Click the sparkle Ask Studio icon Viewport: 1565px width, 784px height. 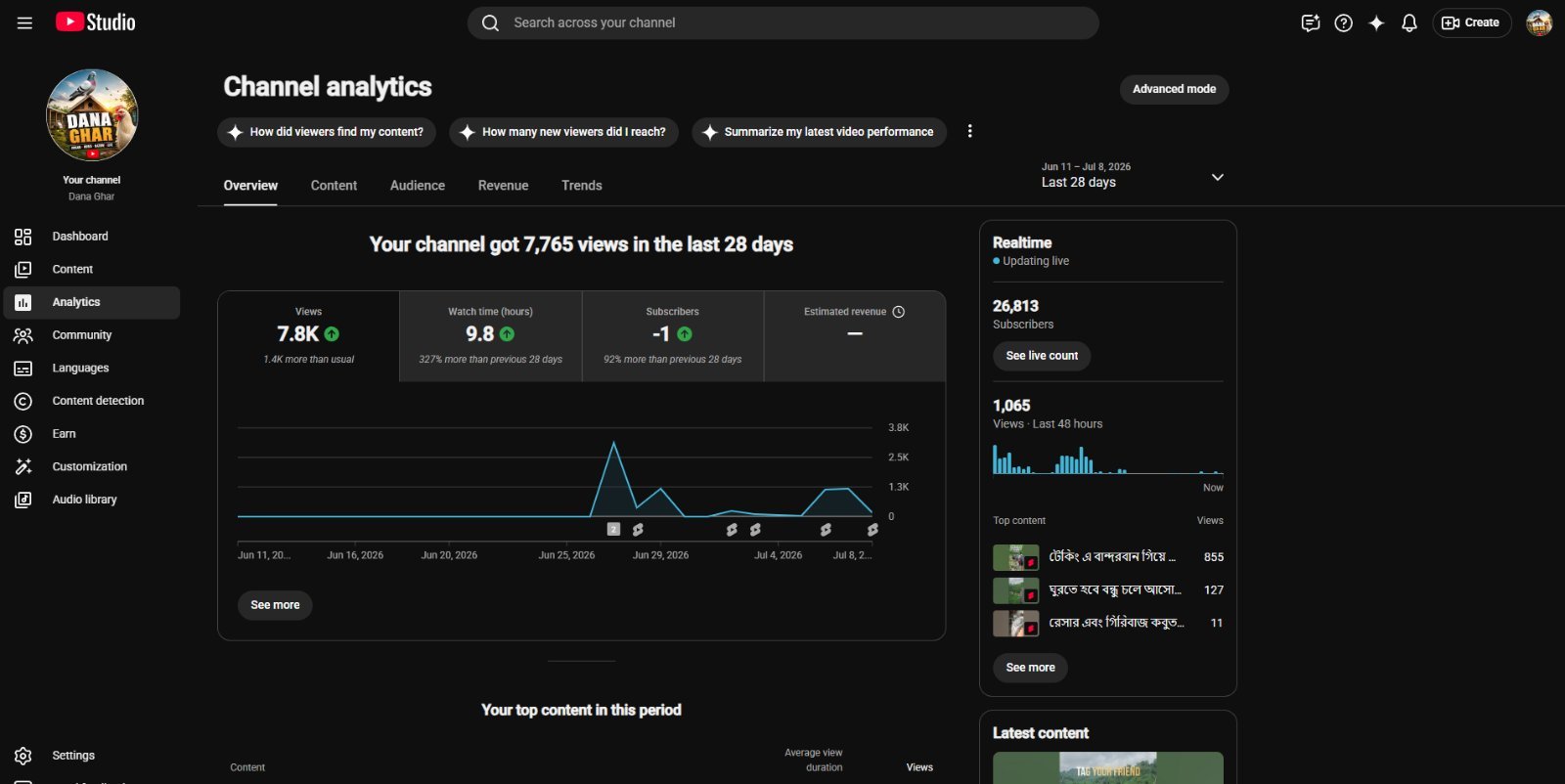pos(1376,22)
